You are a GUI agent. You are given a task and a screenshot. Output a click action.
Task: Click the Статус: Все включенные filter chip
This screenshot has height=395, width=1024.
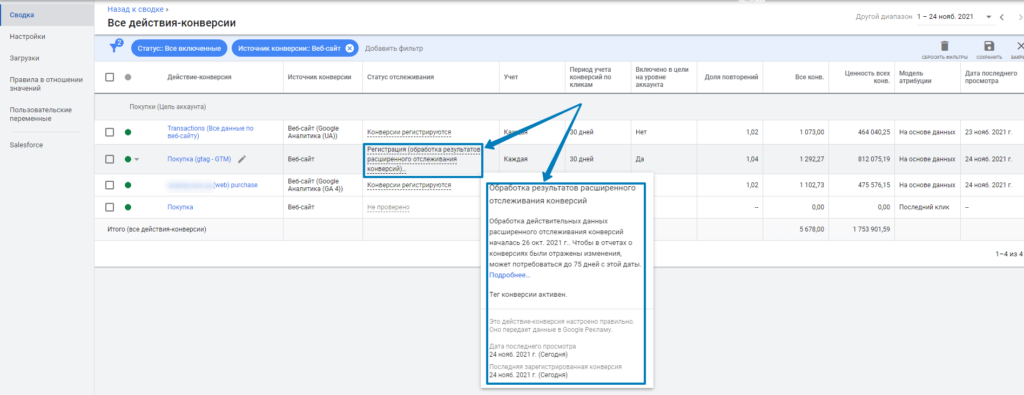coord(179,48)
